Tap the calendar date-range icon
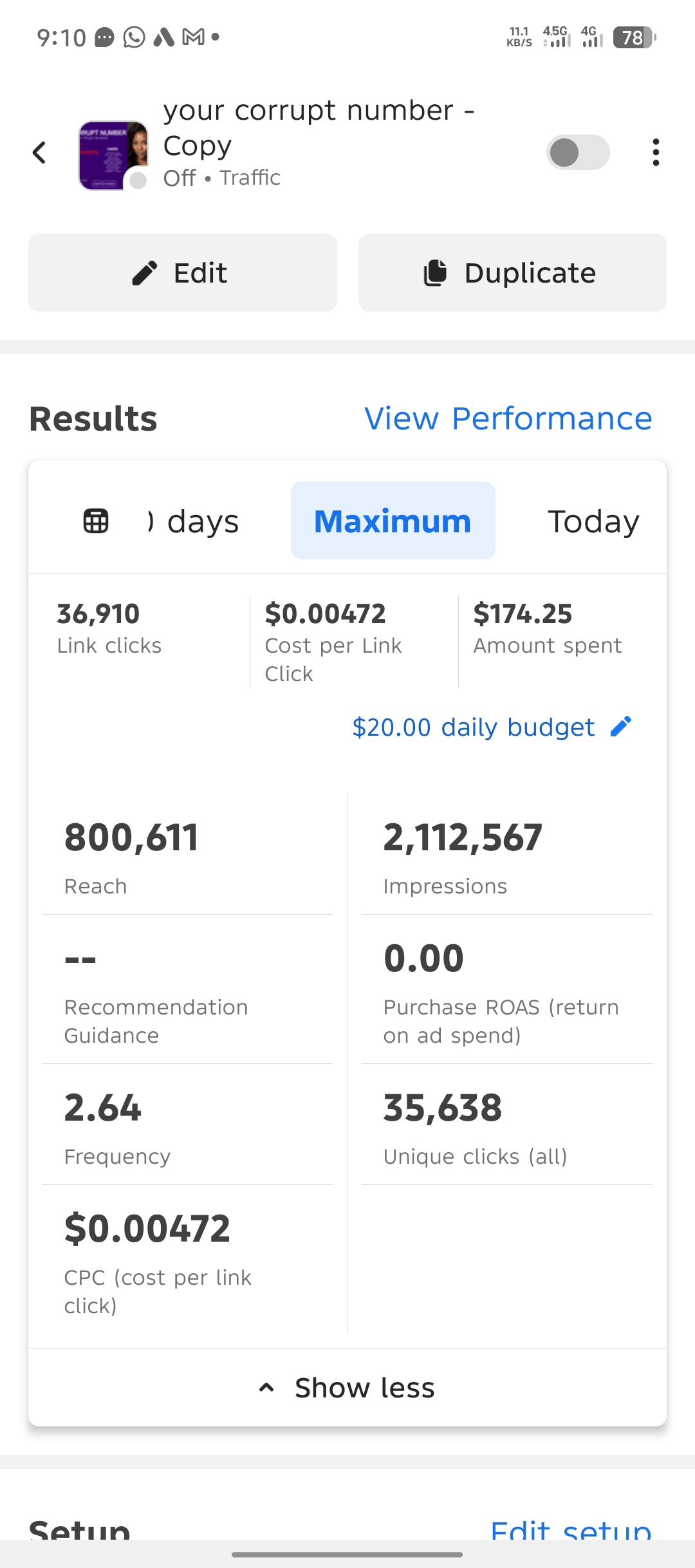Image resolution: width=695 pixels, height=1568 pixels. (96, 521)
